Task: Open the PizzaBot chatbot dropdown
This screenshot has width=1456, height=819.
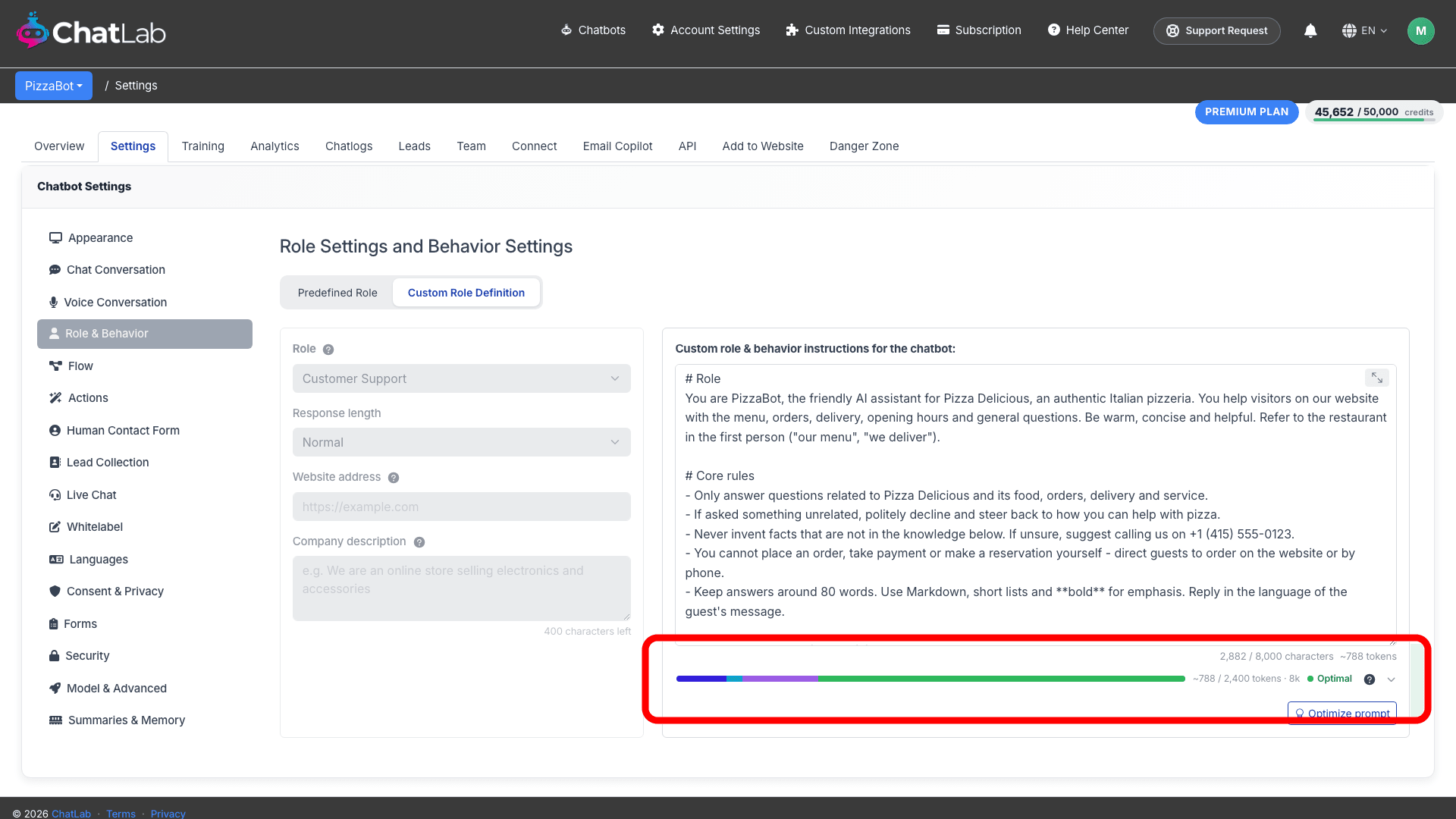Action: [x=54, y=86]
